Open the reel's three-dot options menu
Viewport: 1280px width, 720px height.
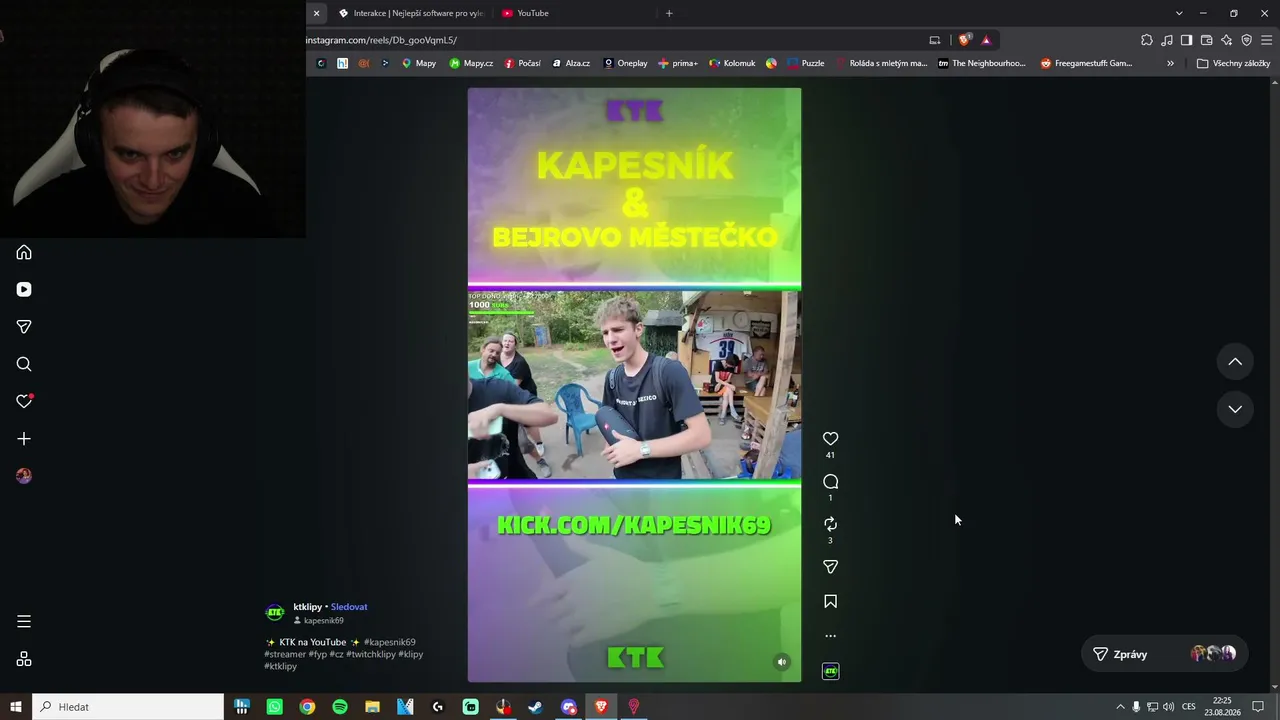(830, 636)
